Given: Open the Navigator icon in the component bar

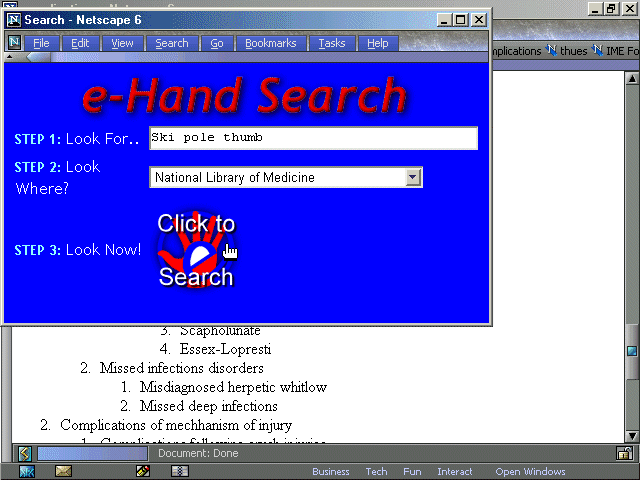Looking at the screenshot, I should [x=25, y=471].
